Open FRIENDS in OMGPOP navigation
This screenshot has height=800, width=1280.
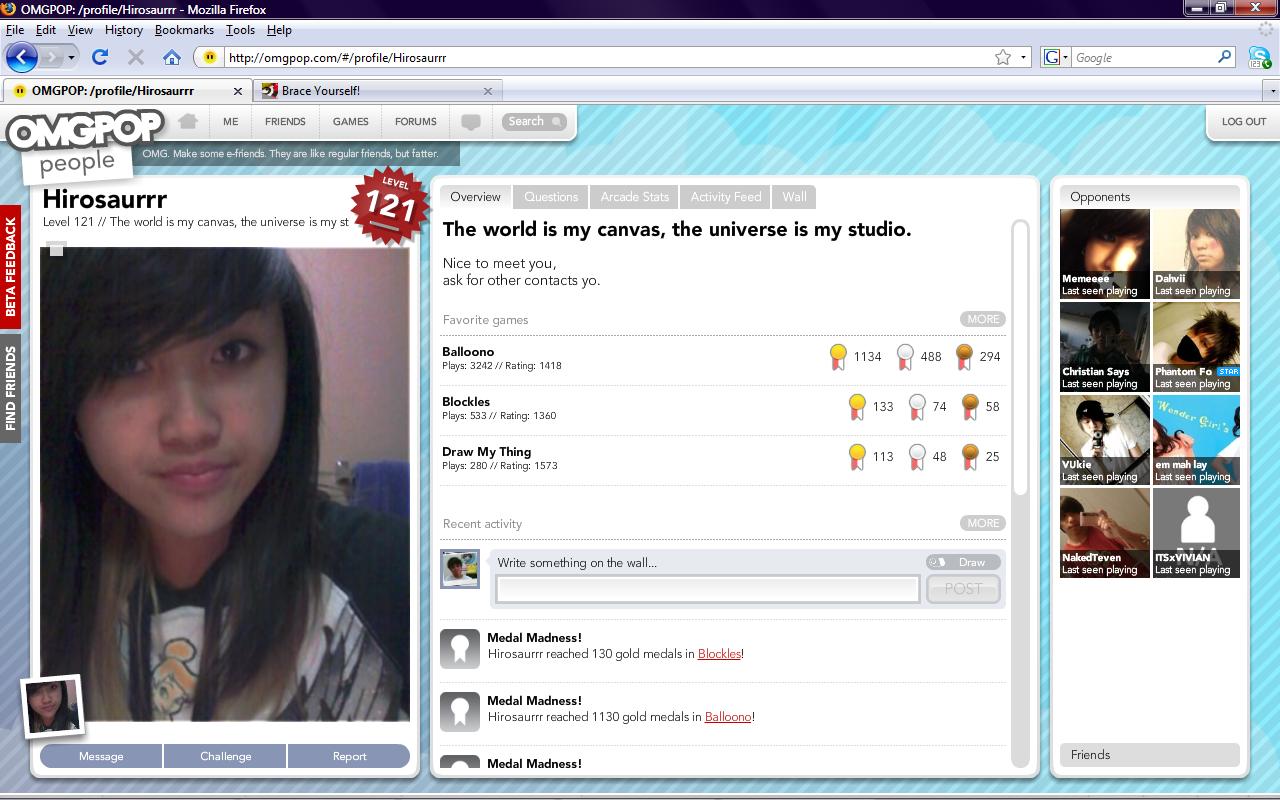(285, 122)
